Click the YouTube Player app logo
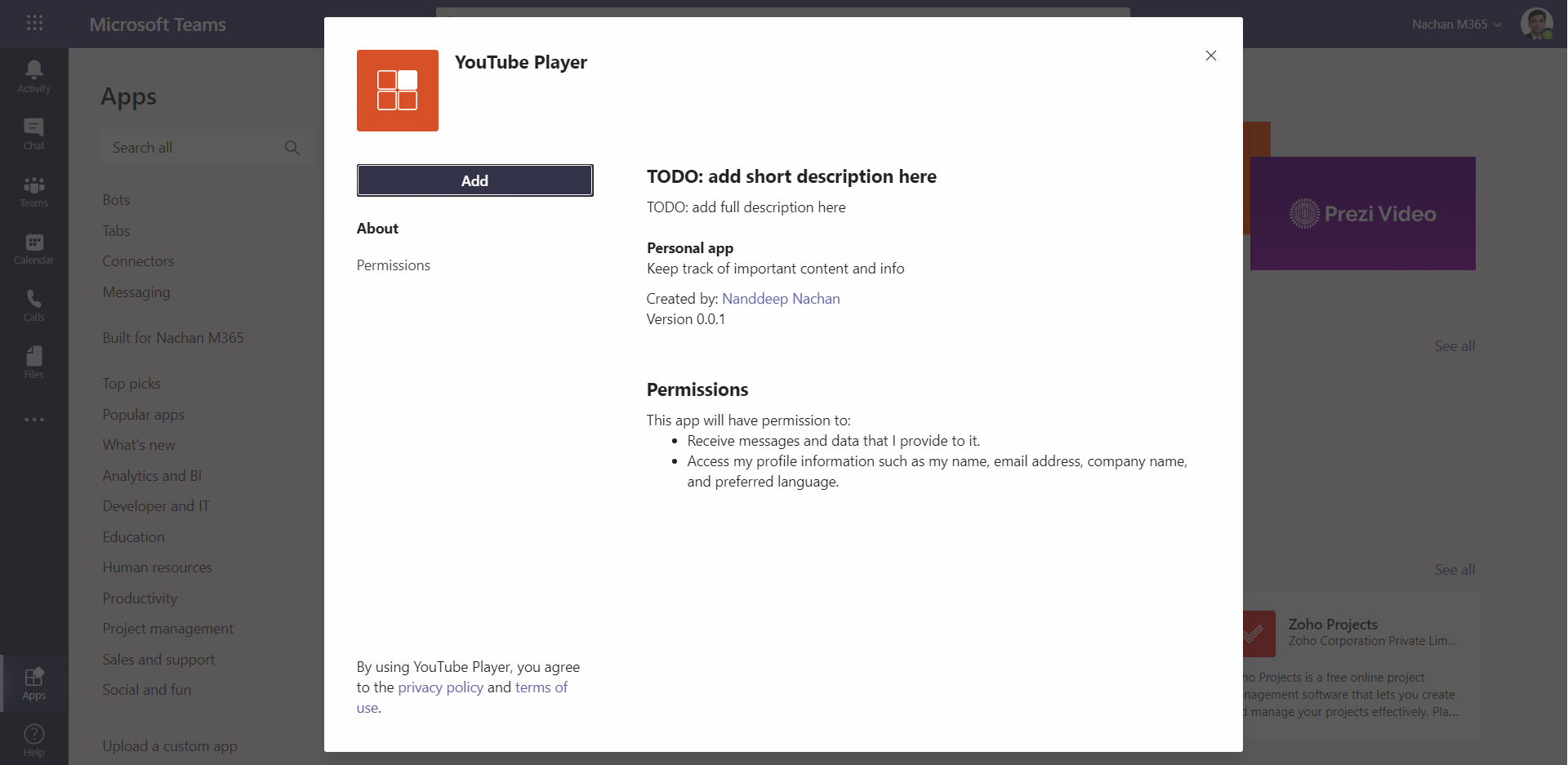The width and height of the screenshot is (1568, 765). pos(397,91)
